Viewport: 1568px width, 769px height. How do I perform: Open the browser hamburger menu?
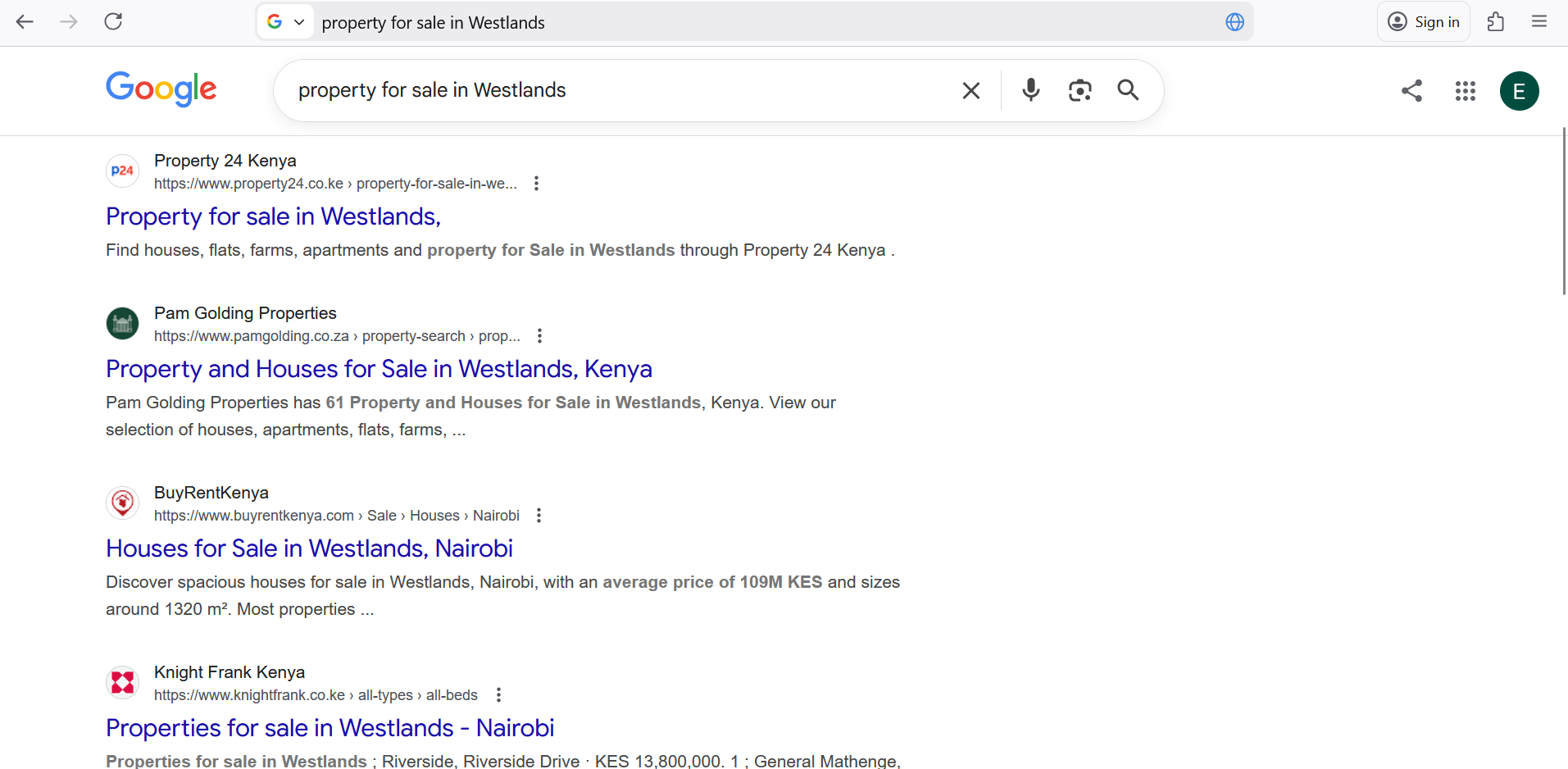click(1540, 21)
